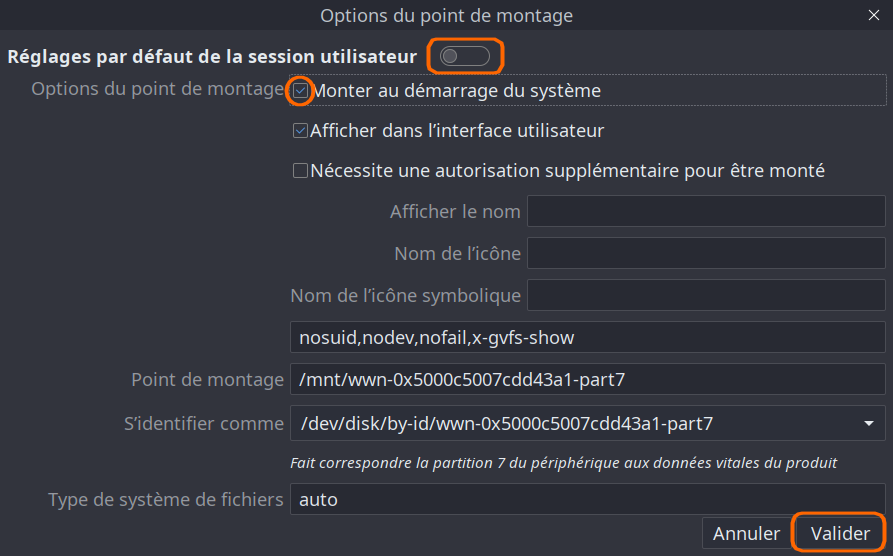The height and width of the screenshot is (556, 893).
Task: Click the nosuid,nodev,nofail mount options field
Action: tap(587, 338)
